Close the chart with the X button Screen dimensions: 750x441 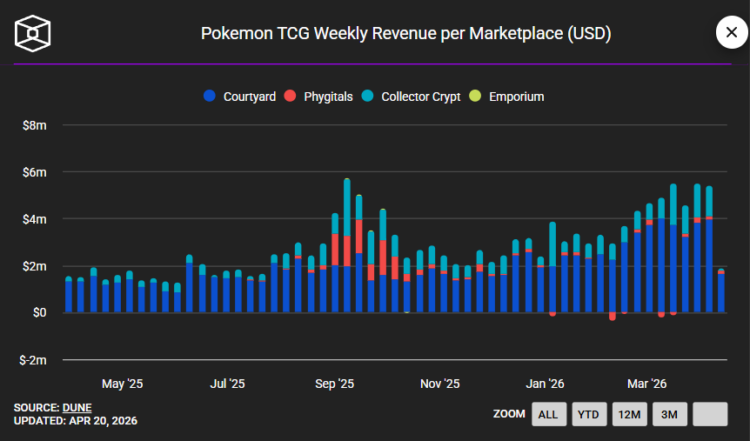click(731, 33)
